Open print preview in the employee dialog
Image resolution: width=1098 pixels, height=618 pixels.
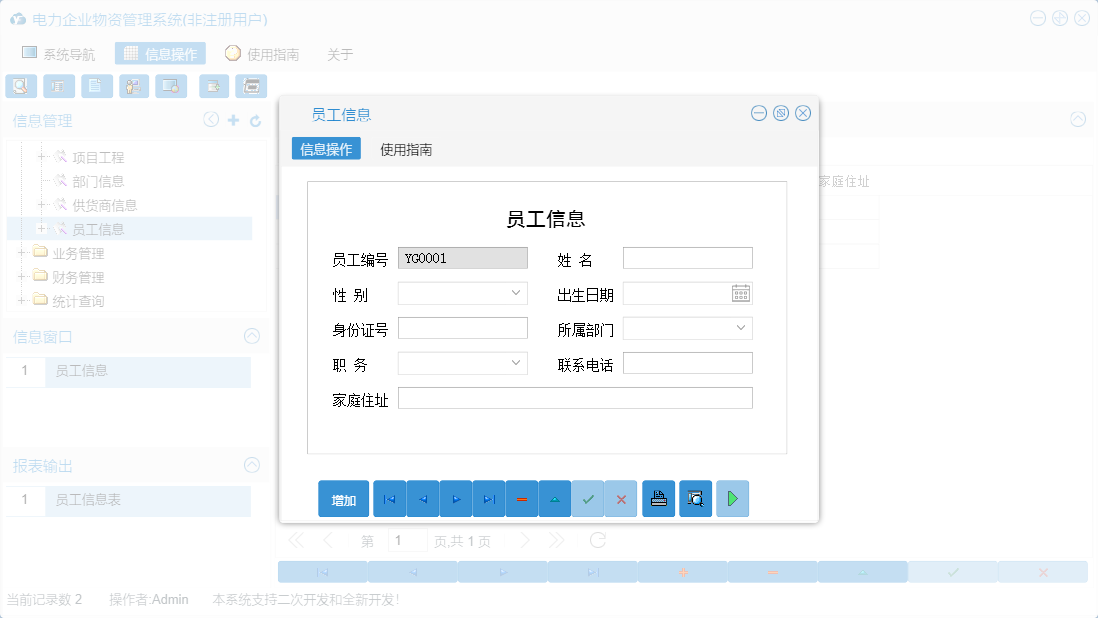click(x=696, y=498)
